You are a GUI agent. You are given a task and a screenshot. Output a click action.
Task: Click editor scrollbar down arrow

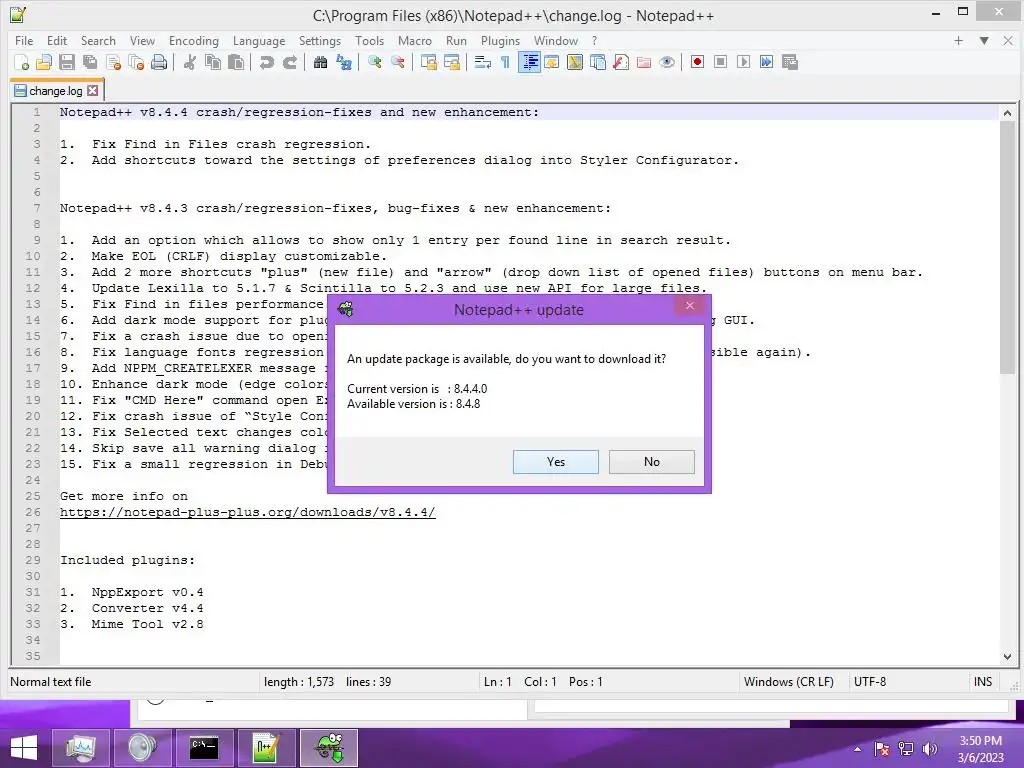point(1007,656)
